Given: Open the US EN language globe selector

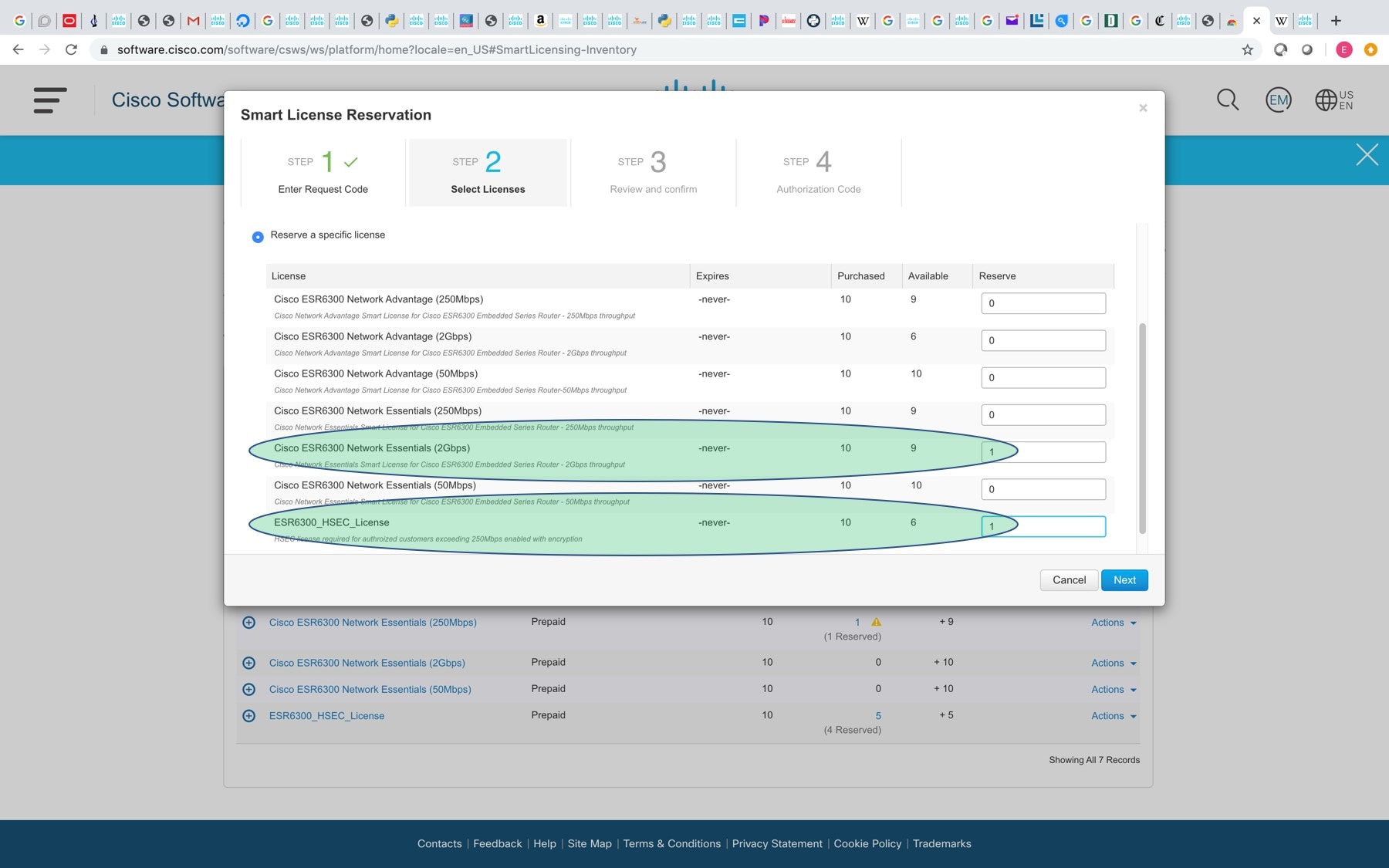Looking at the screenshot, I should (x=1334, y=100).
